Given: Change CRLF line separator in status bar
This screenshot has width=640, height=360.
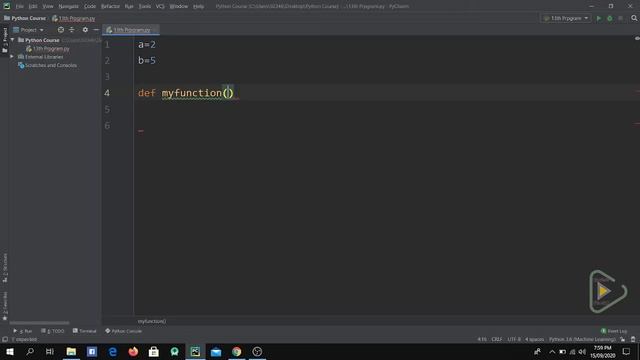Looking at the screenshot, I should tap(497, 340).
